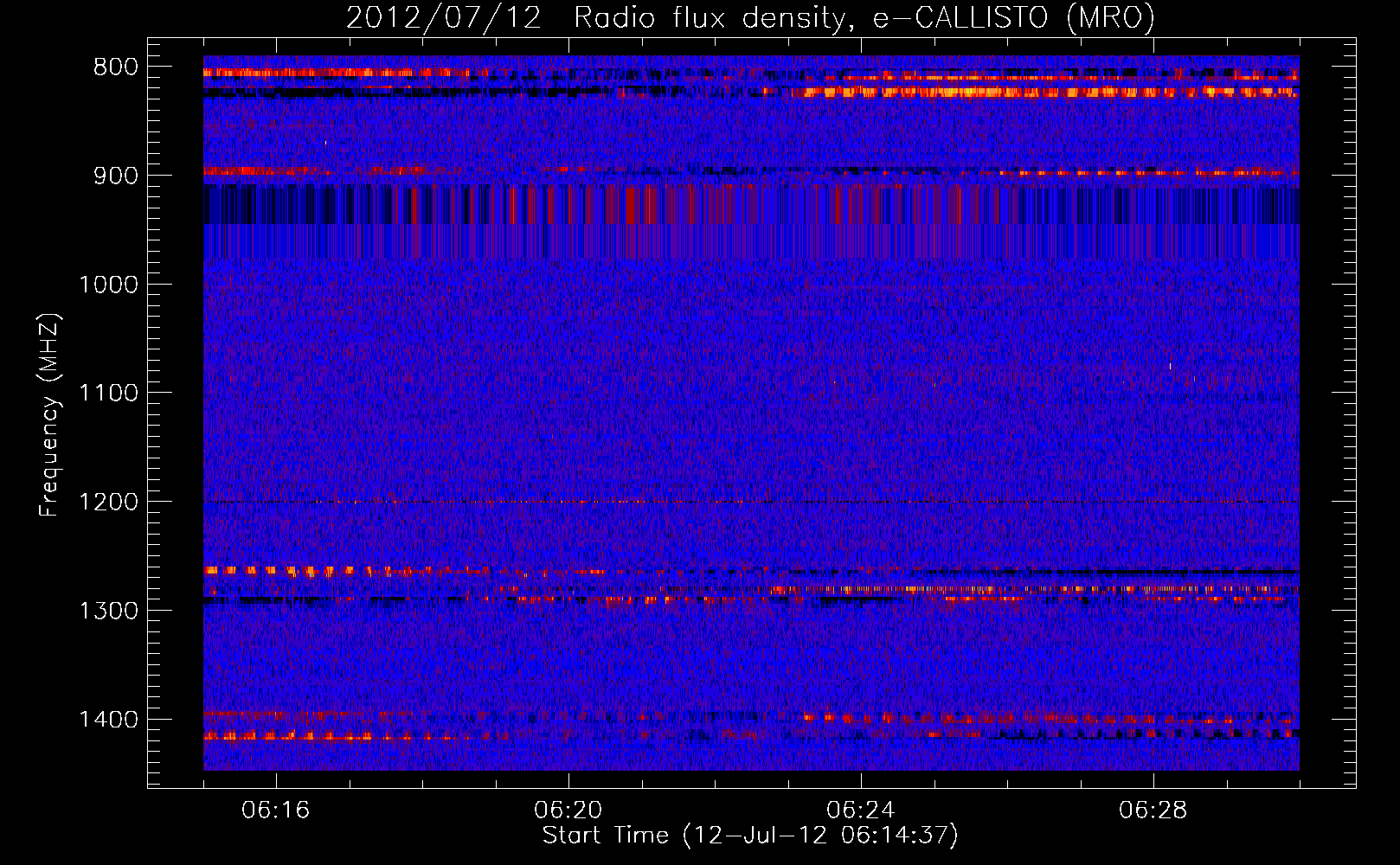Click the 'Frequency (MHZ)' axis label
Screen dimensions: 1400x865
pos(49,415)
